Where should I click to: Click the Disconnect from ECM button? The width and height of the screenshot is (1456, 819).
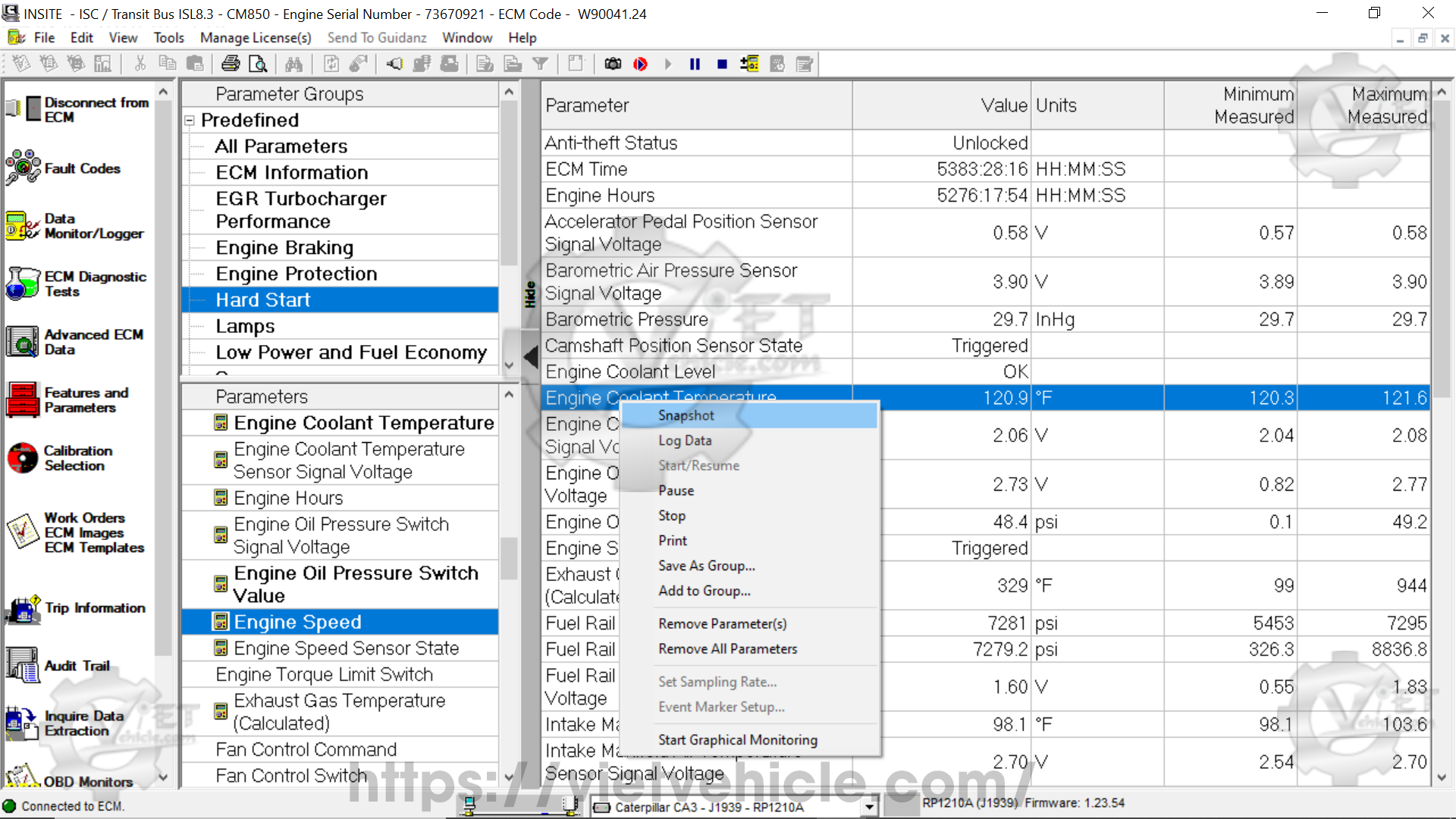(x=76, y=109)
